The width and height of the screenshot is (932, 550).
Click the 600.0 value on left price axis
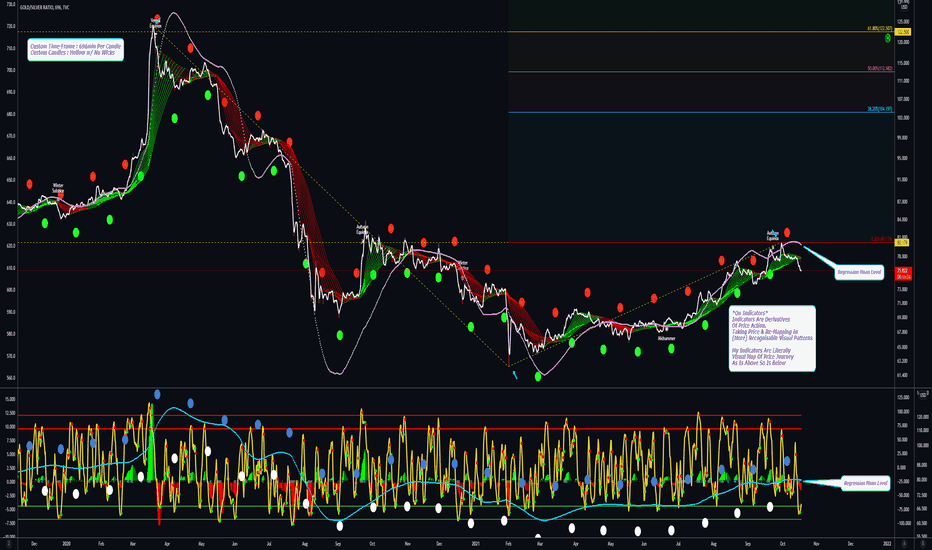pyautogui.click(x=11, y=290)
